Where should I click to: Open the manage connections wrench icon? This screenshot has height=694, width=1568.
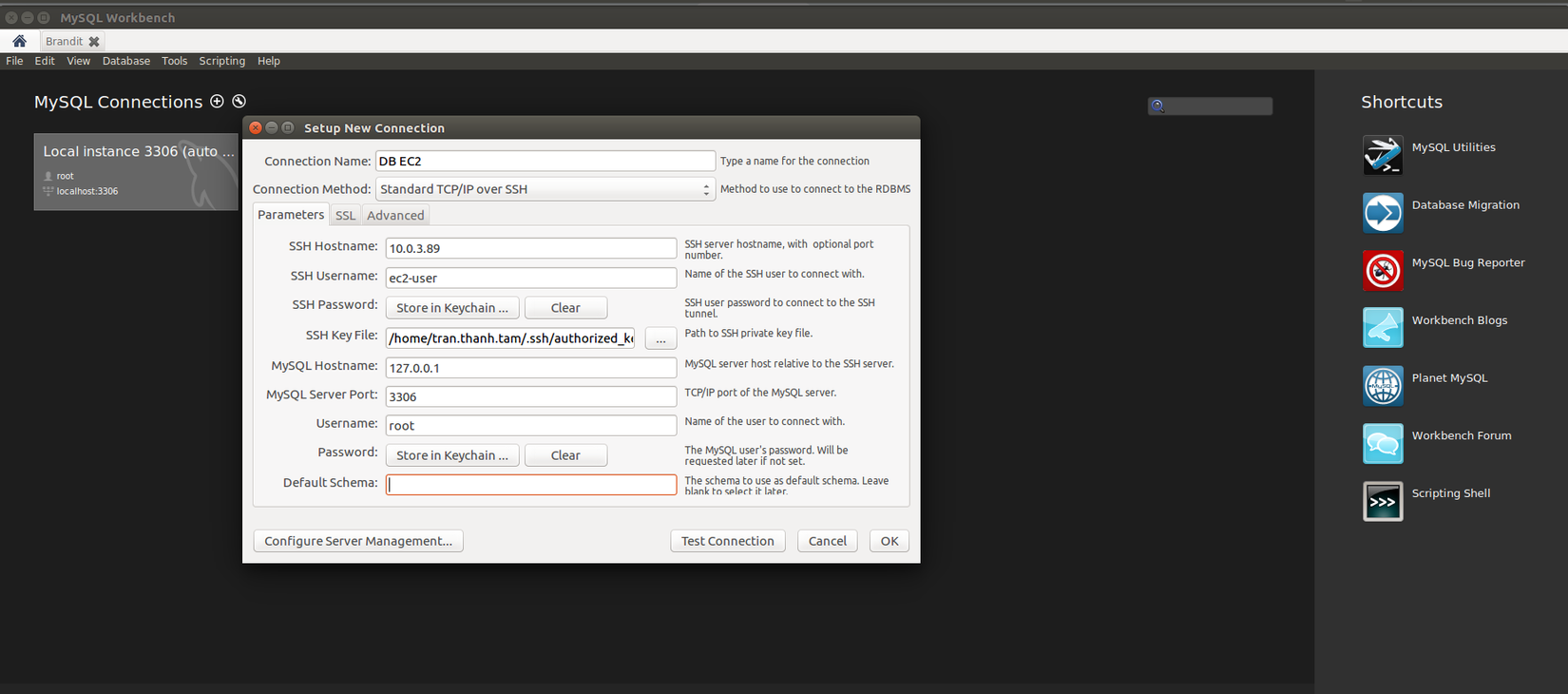tap(239, 101)
